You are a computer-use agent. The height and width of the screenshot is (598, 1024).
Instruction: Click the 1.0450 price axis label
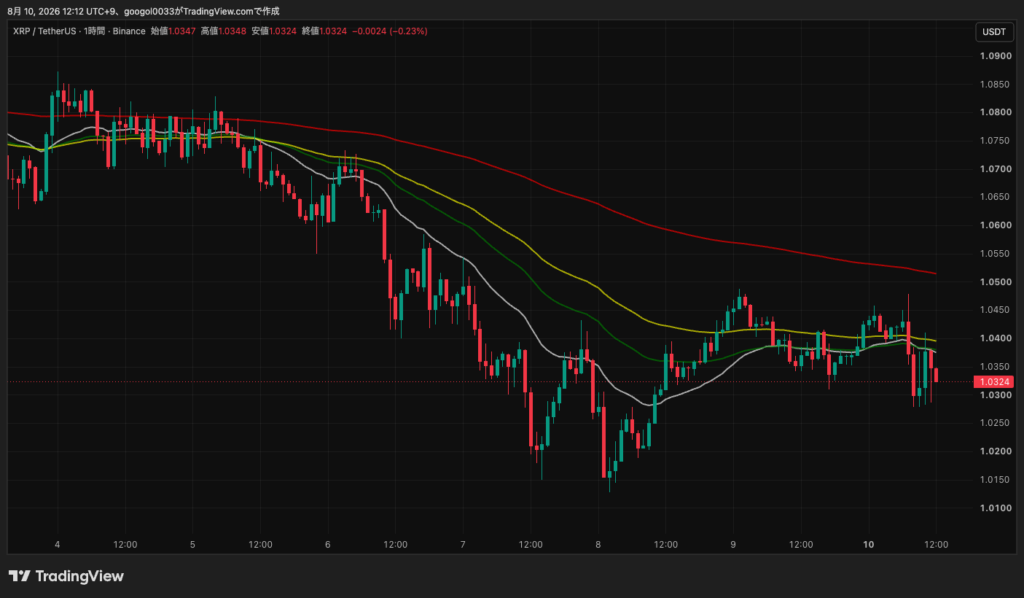point(996,310)
